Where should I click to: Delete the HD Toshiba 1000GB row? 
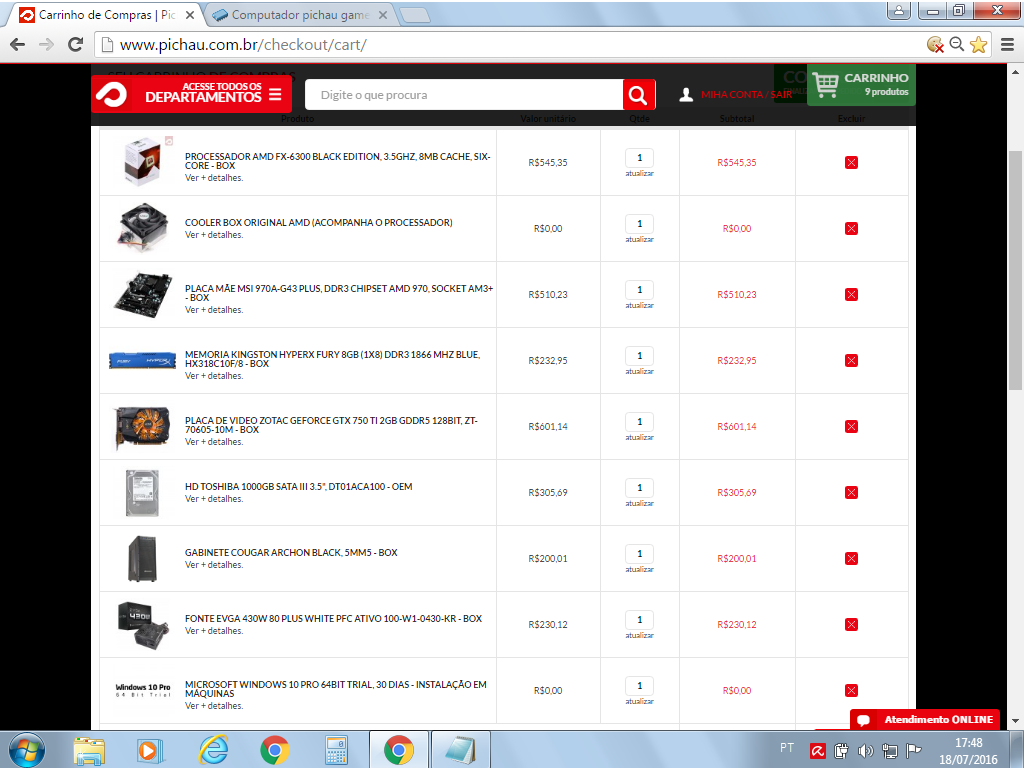(x=851, y=492)
